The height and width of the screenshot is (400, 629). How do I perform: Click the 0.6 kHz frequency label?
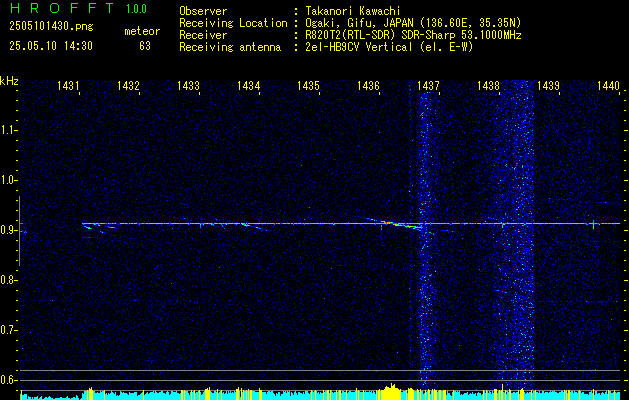click(x=7, y=380)
